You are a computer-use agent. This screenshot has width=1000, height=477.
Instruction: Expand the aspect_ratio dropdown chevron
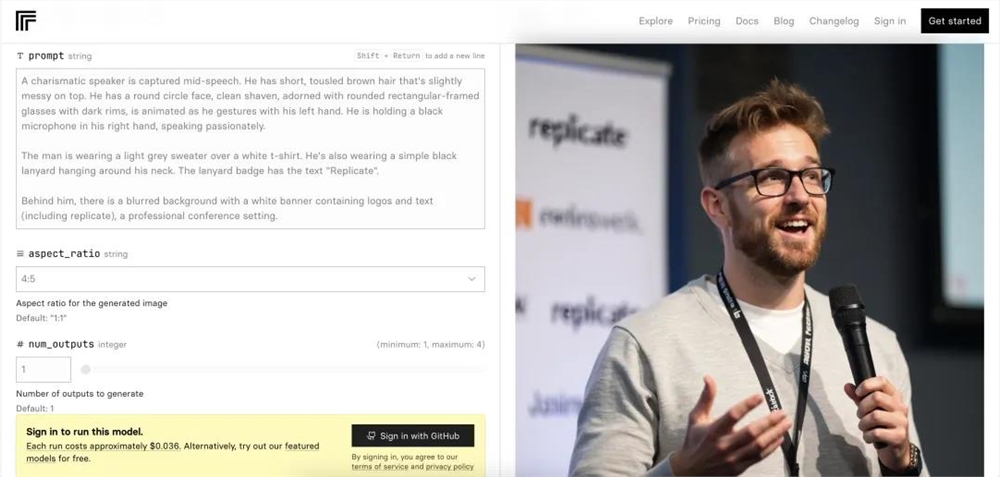point(471,279)
